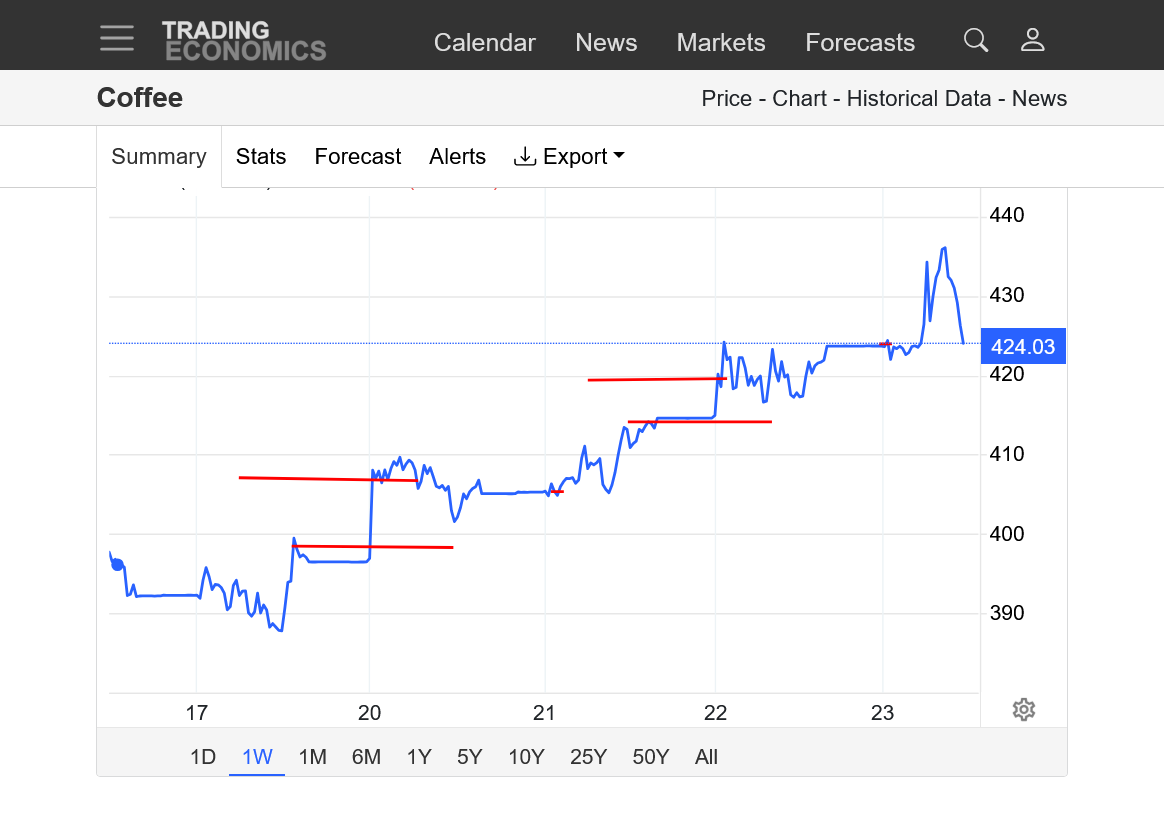Choose the 10Y chart range
This screenshot has width=1165, height=820.
(526, 757)
